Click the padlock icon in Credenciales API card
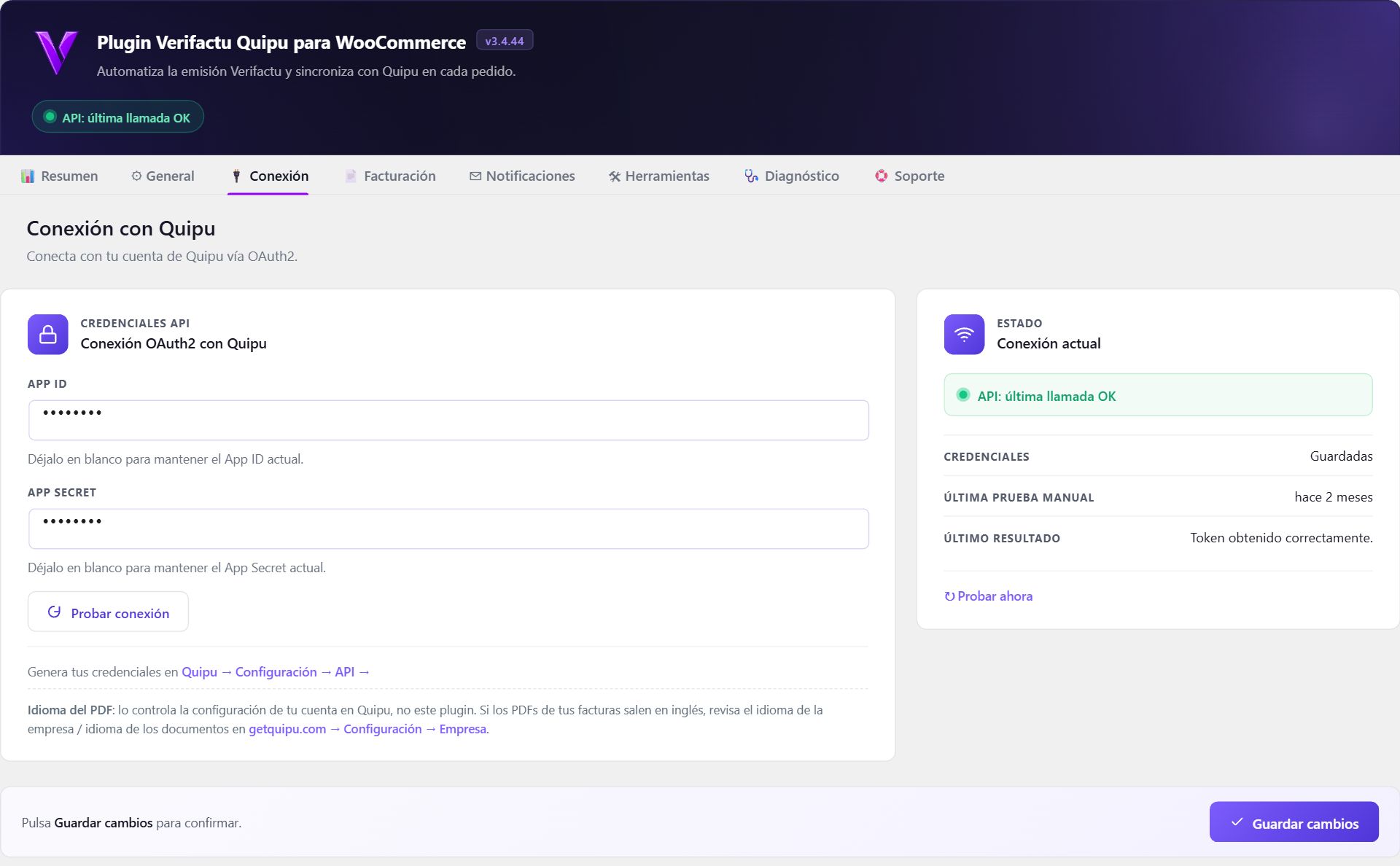The width and height of the screenshot is (1400, 866). [x=48, y=335]
